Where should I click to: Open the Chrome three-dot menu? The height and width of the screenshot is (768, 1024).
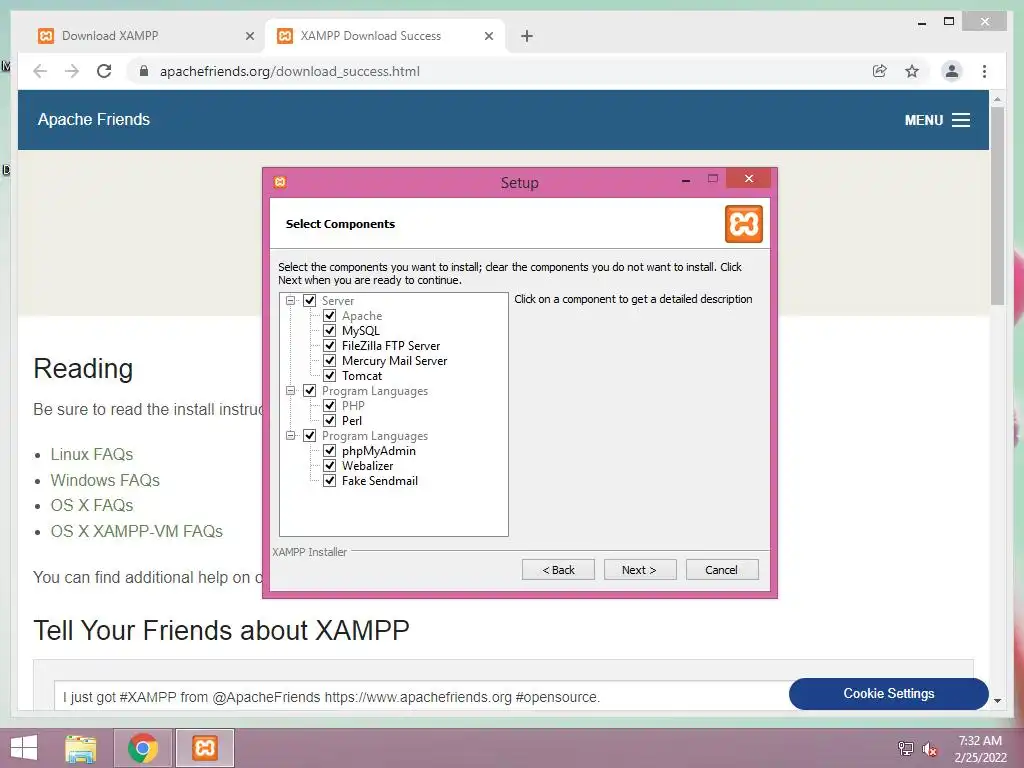click(984, 71)
